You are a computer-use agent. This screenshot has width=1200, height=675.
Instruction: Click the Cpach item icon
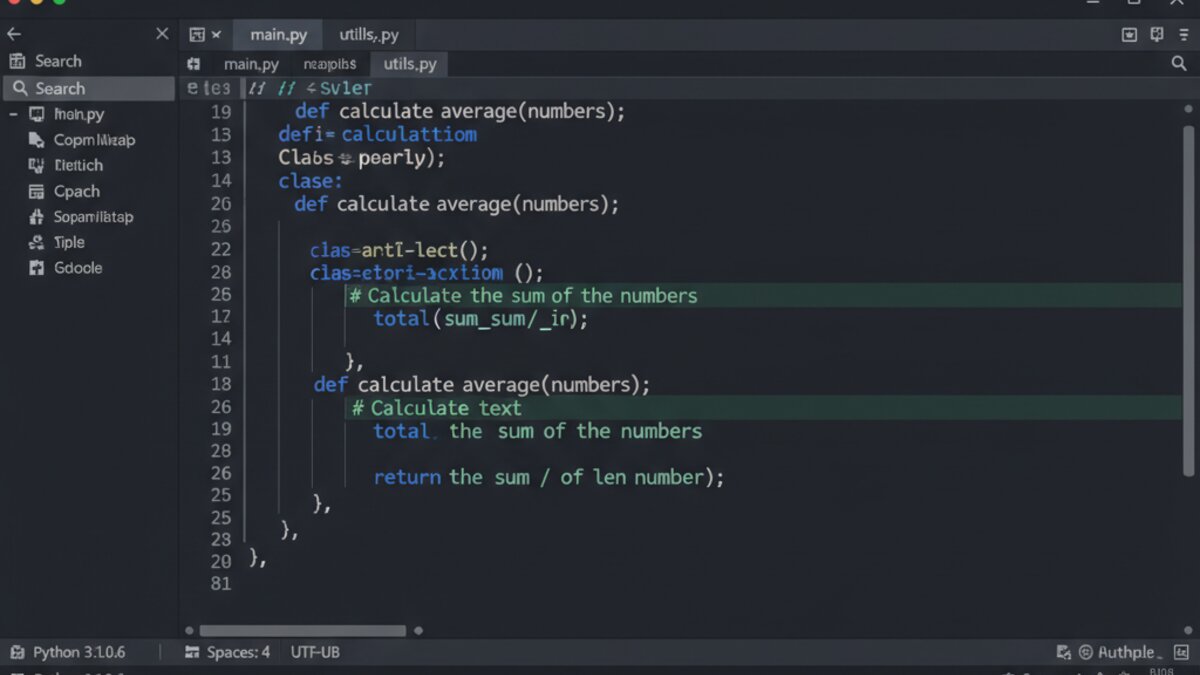click(x=37, y=191)
